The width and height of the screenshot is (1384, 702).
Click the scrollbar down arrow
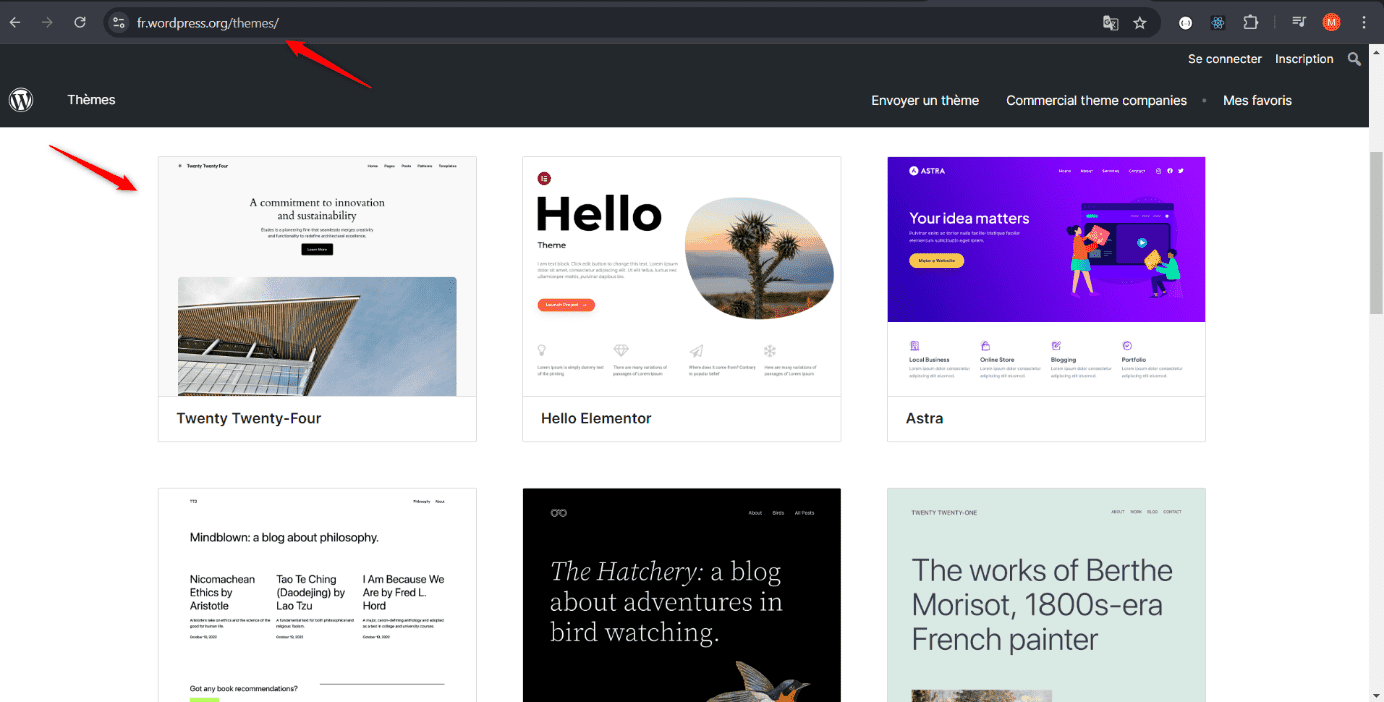pos(1376,694)
